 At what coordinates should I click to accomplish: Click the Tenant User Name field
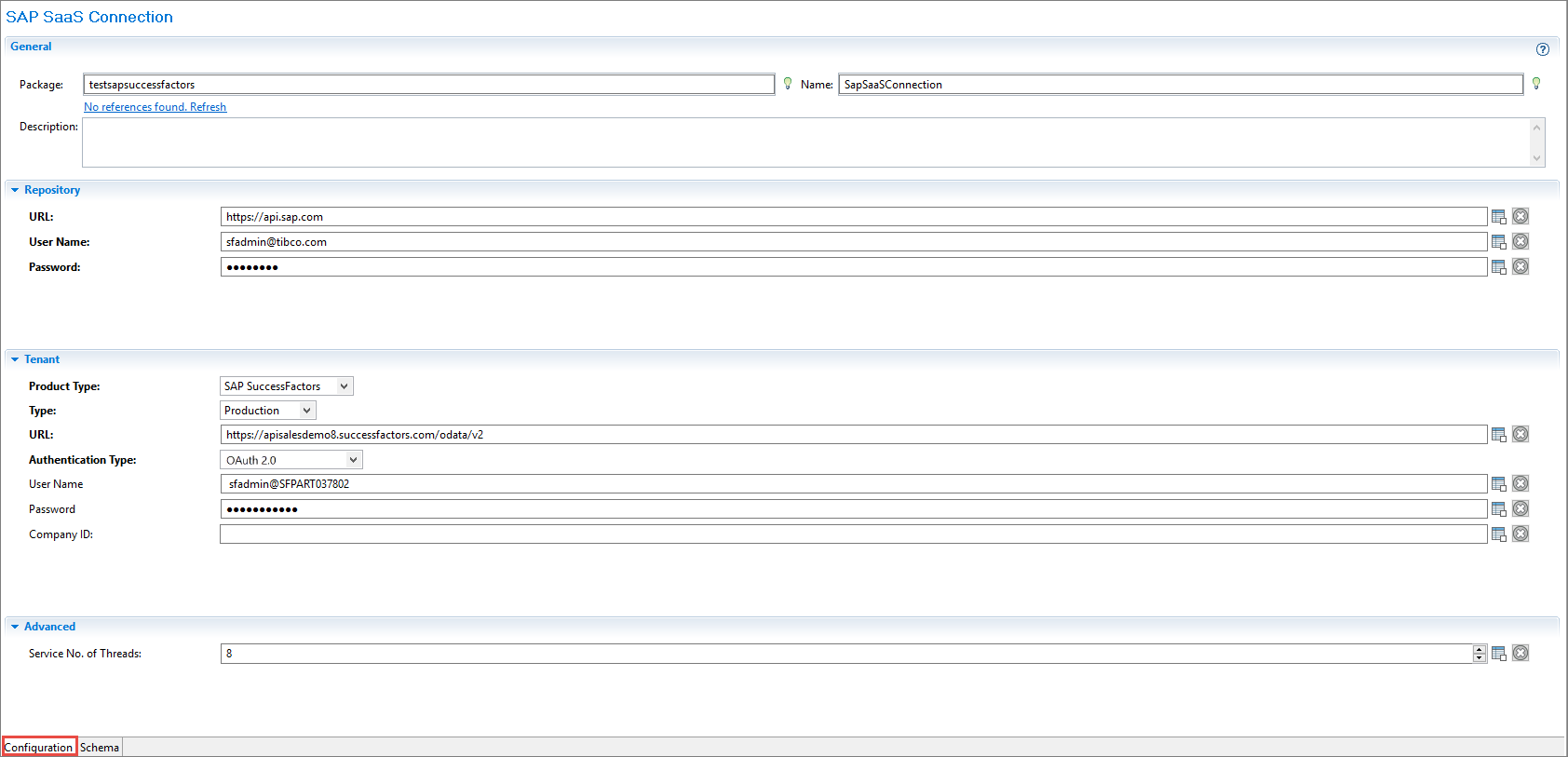click(854, 484)
